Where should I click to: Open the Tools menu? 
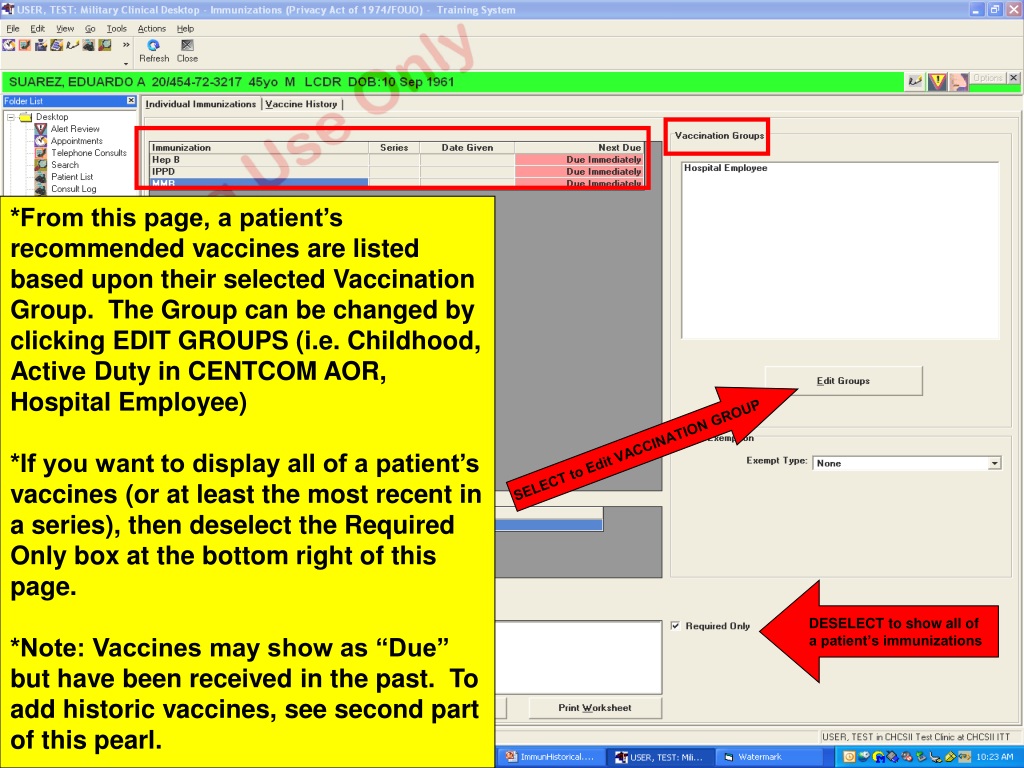tap(117, 29)
